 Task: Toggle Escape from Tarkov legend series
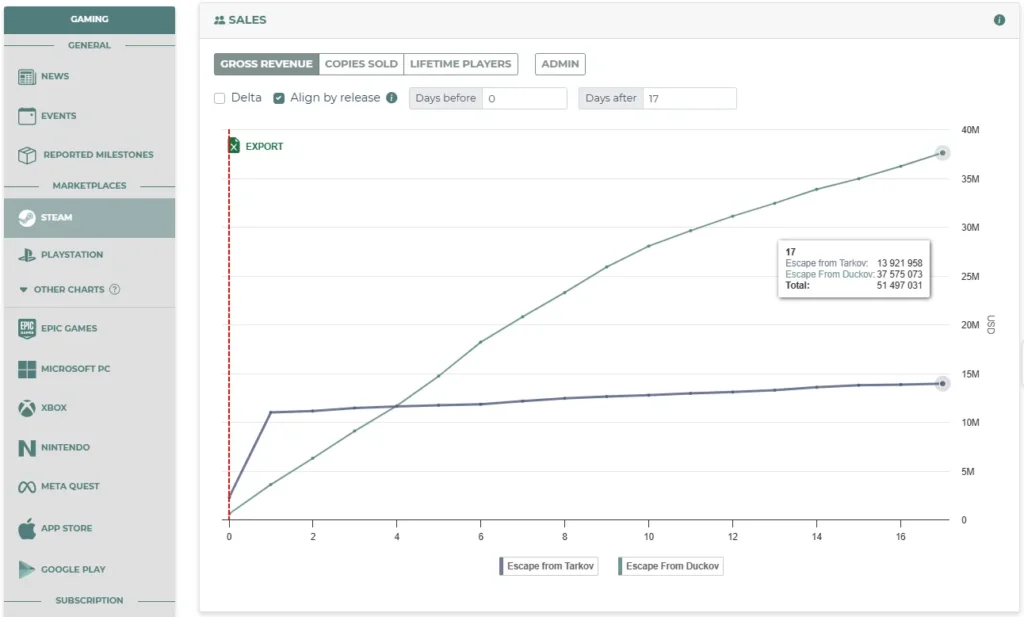[x=548, y=566]
